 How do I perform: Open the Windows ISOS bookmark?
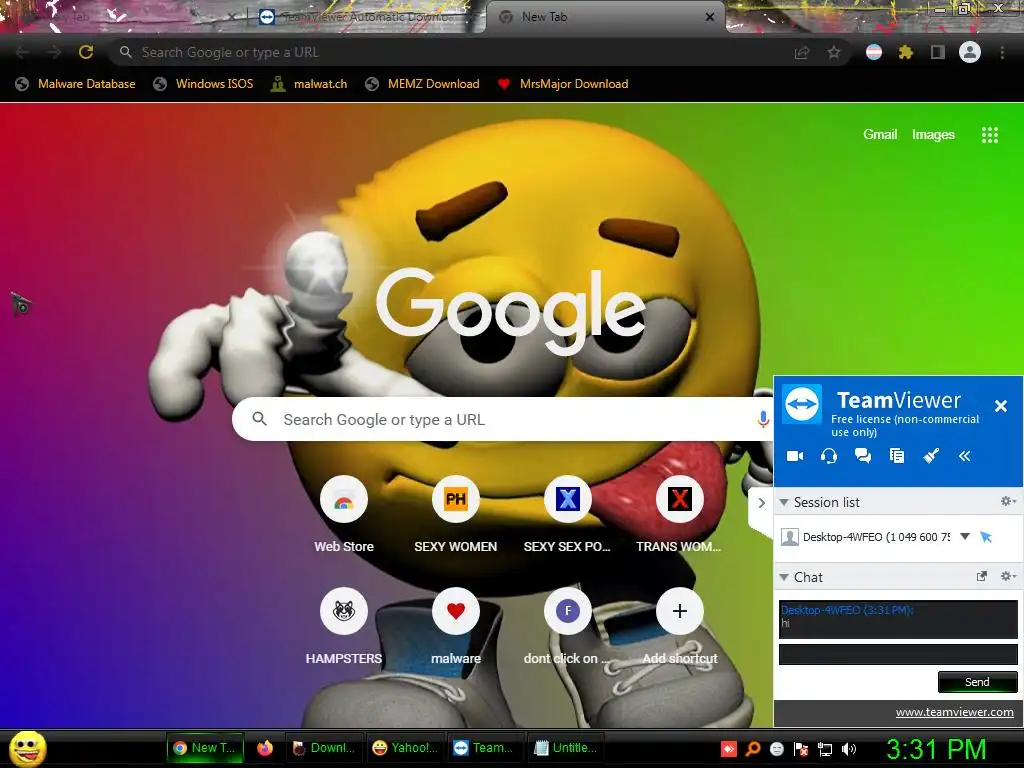(x=203, y=84)
